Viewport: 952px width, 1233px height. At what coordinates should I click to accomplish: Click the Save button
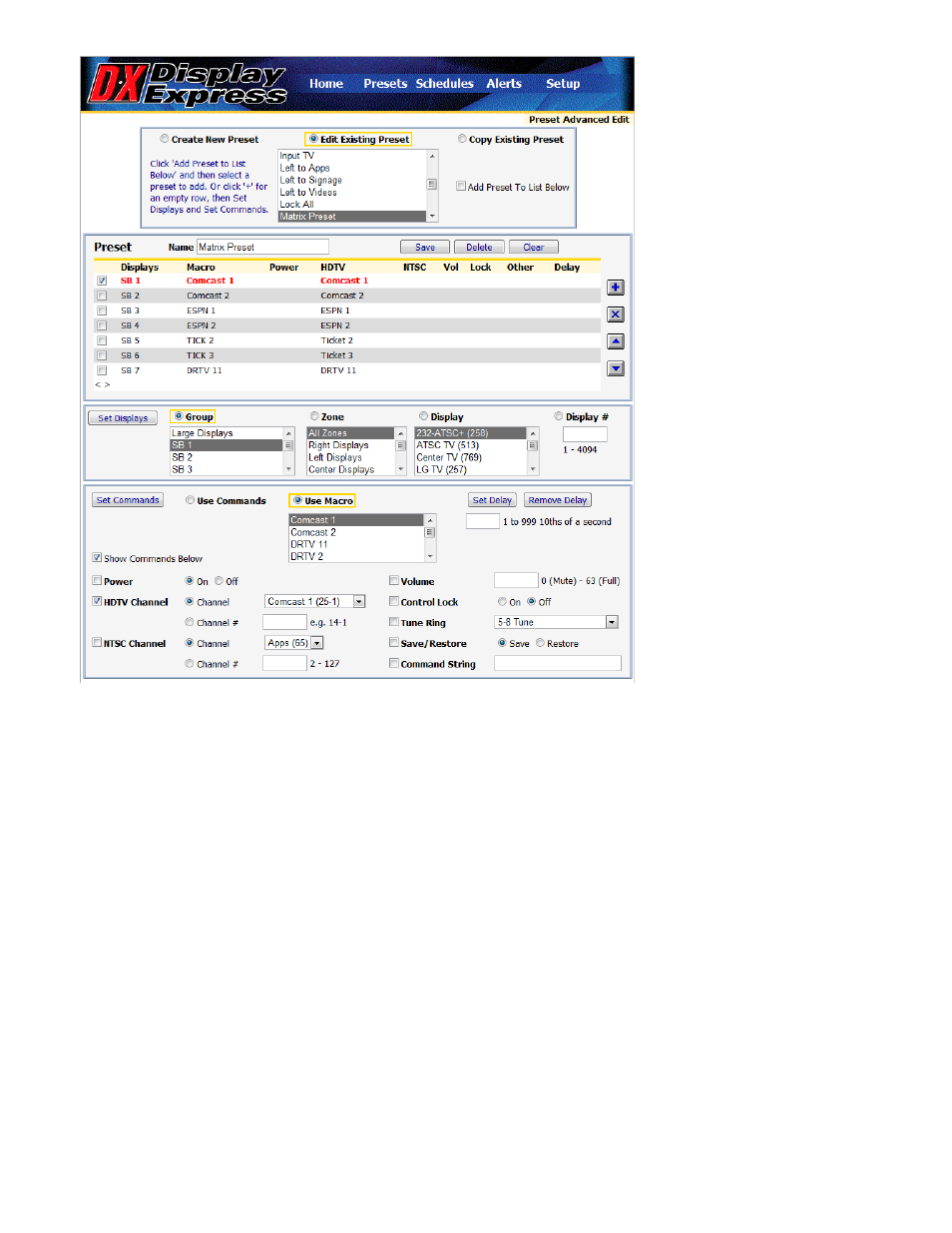pos(425,248)
